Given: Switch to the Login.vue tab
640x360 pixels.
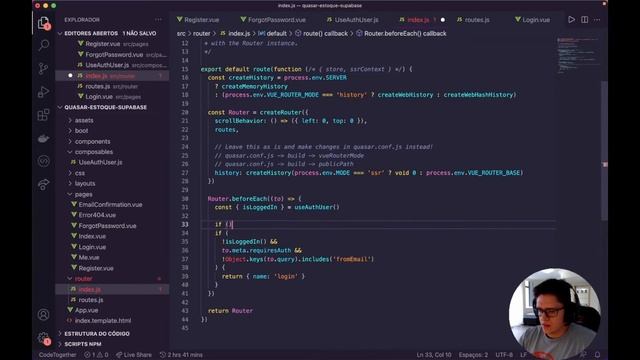Looking at the screenshot, I should (x=532, y=20).
